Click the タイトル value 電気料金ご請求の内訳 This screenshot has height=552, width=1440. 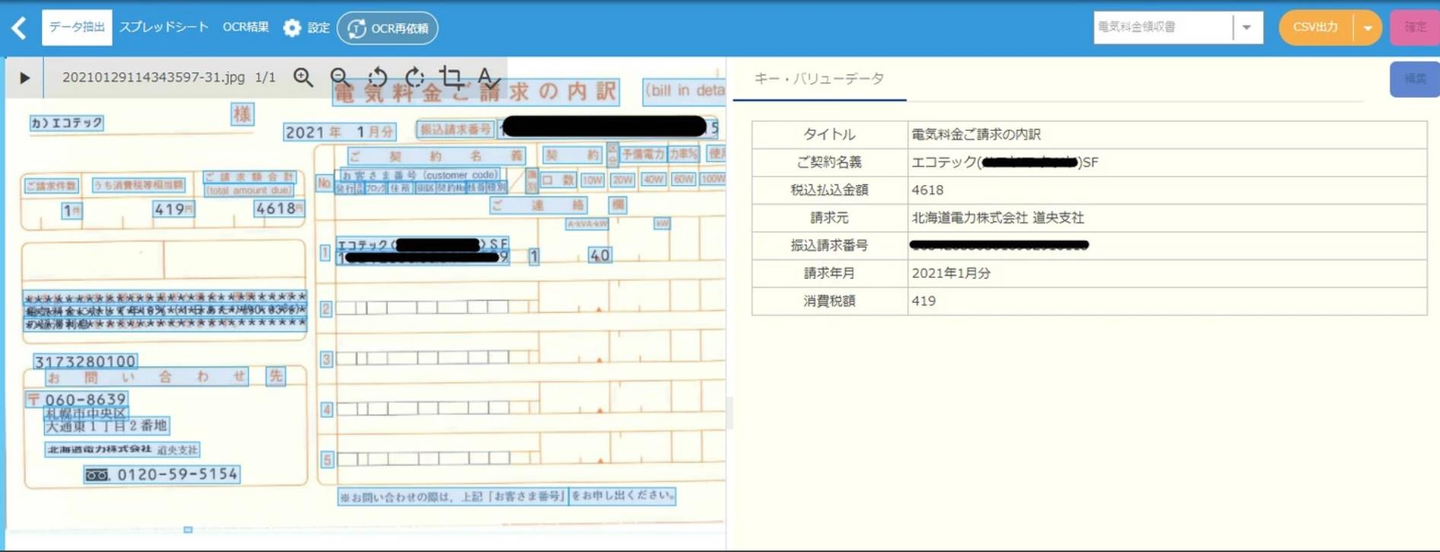point(976,134)
